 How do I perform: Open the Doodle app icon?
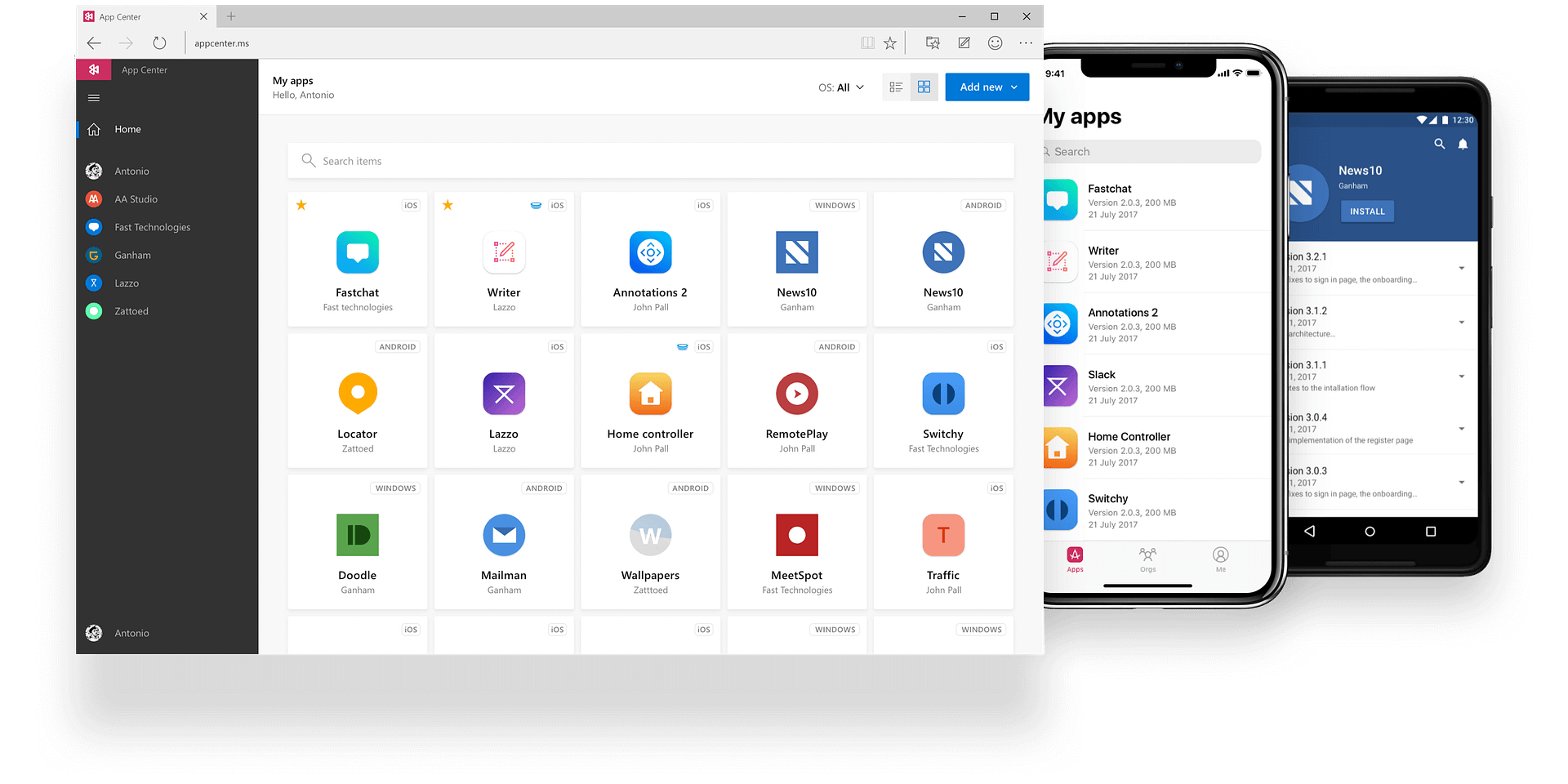pyautogui.click(x=358, y=535)
